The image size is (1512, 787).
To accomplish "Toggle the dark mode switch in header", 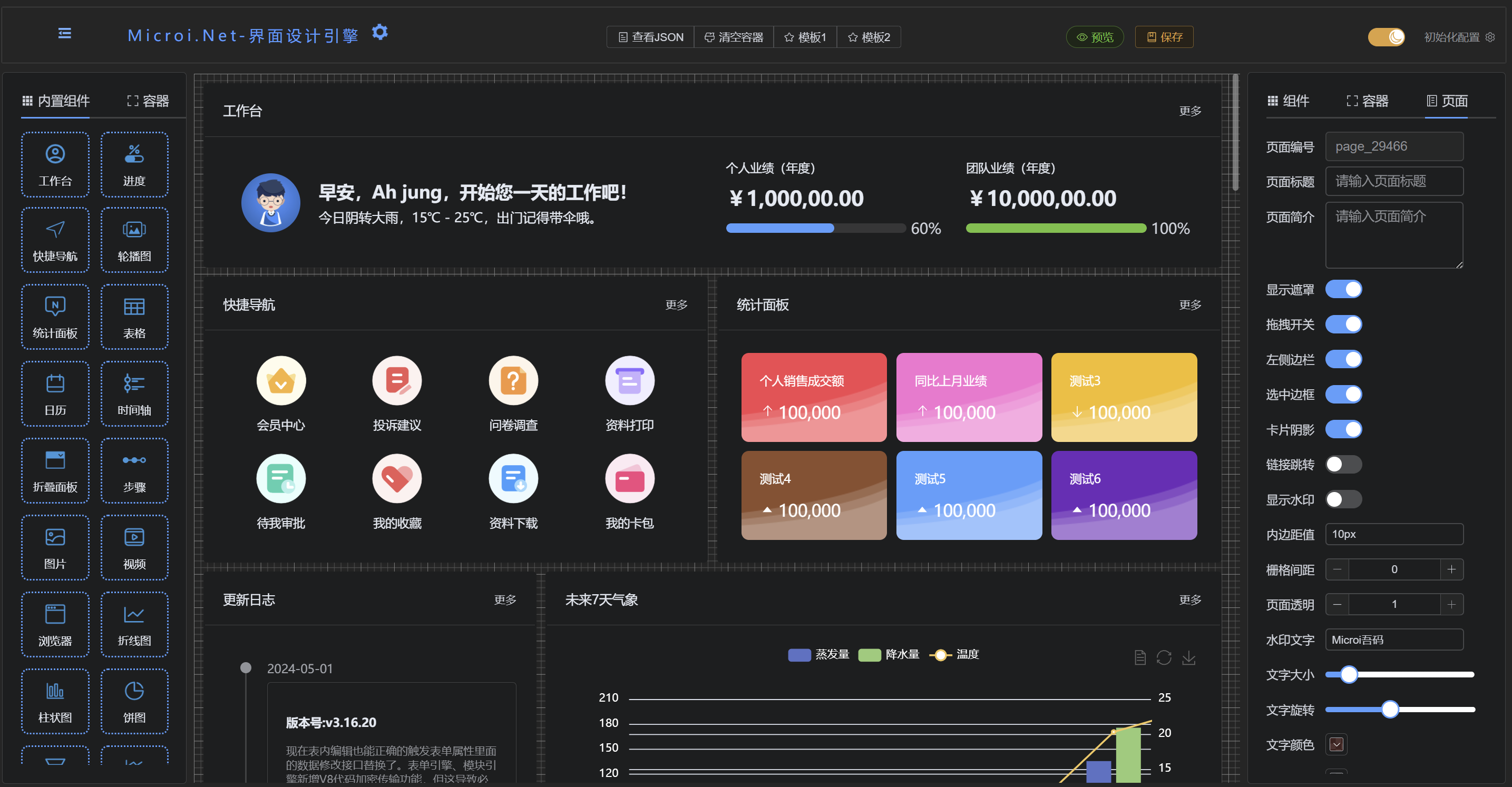I will point(1387,37).
